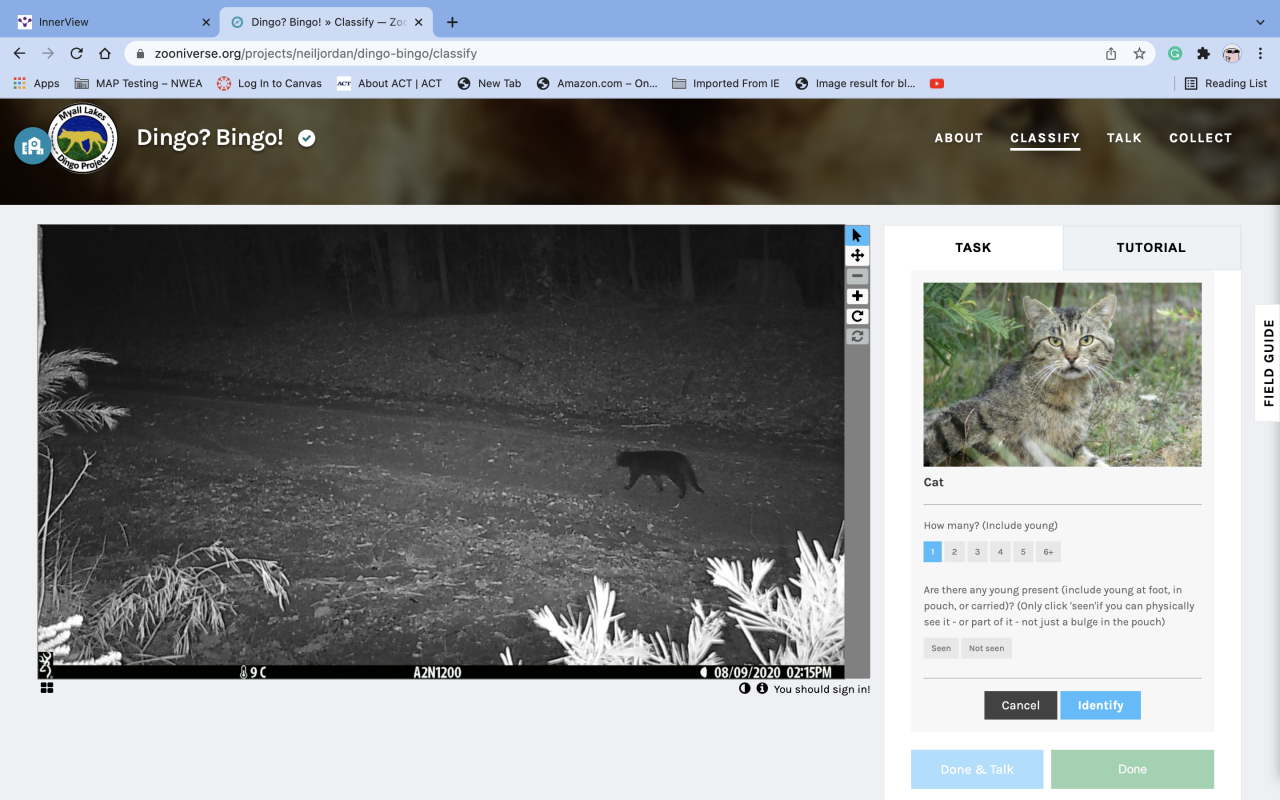The image size is (1280, 800).
Task: Open subject info metadata icon
Action: coord(762,688)
